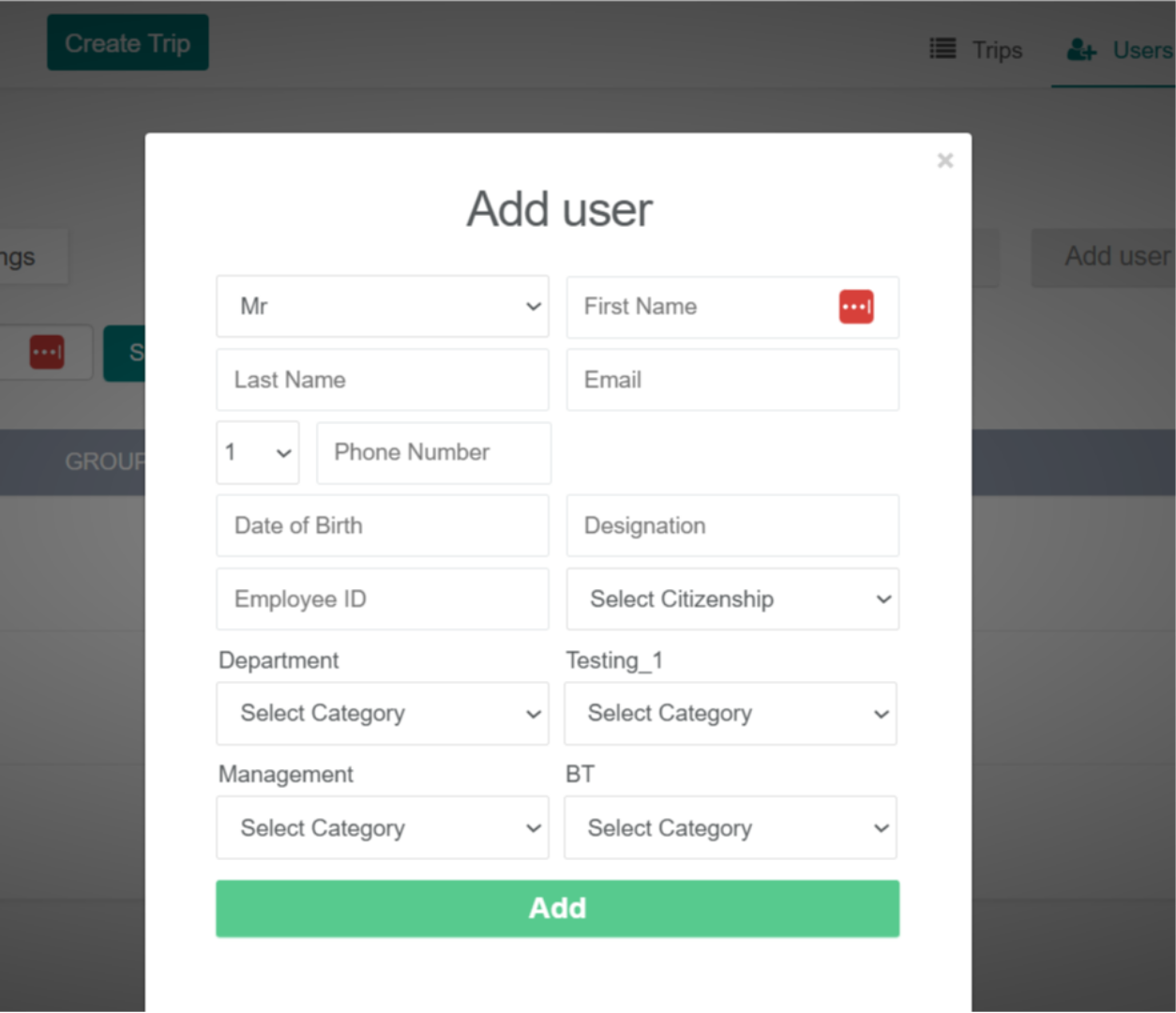This screenshot has height=1013, width=1176.
Task: Open the Department category dropdown
Action: point(383,714)
